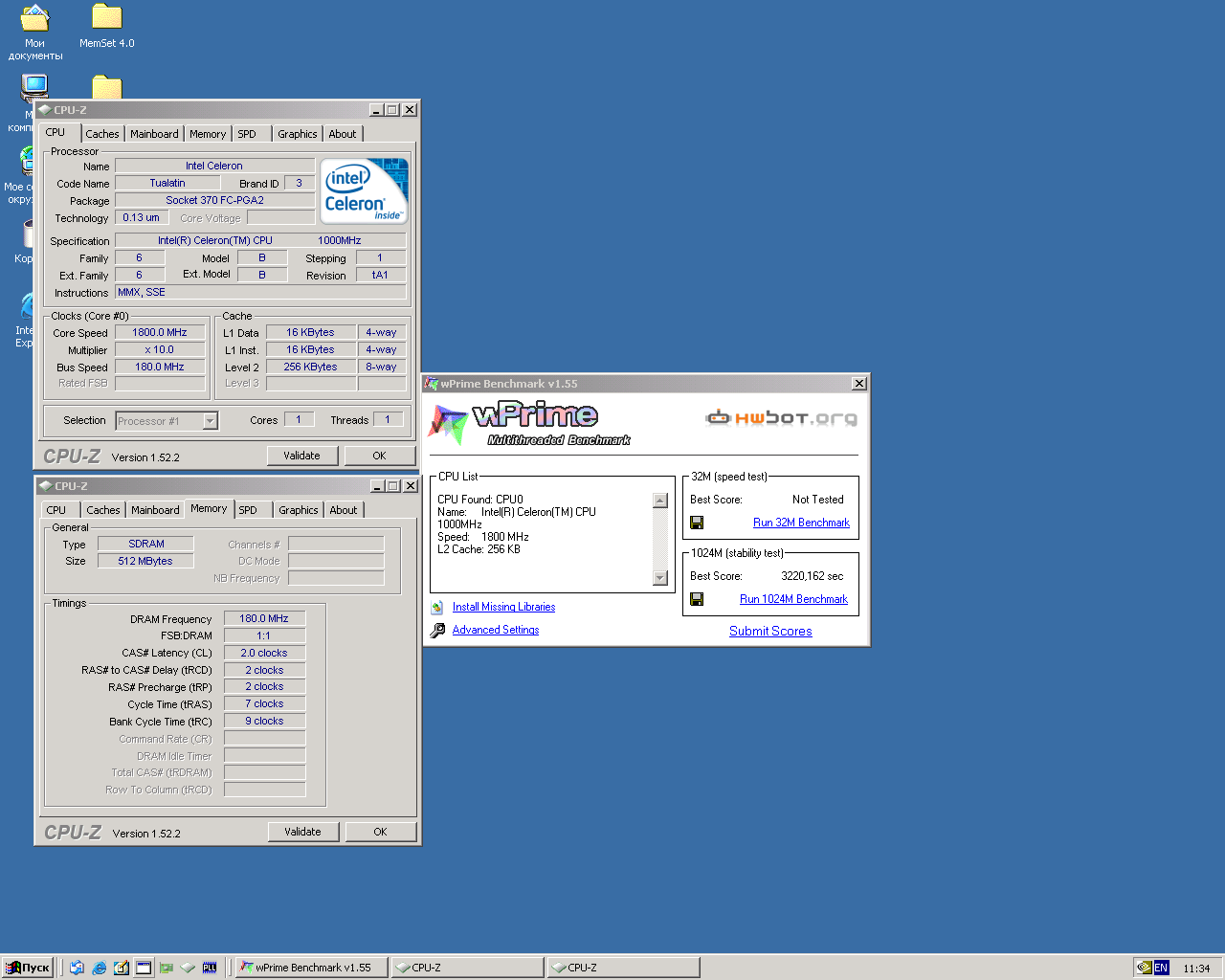Select the memory Size 512 MBytes value
This screenshot has width=1225, height=980.
[x=145, y=561]
